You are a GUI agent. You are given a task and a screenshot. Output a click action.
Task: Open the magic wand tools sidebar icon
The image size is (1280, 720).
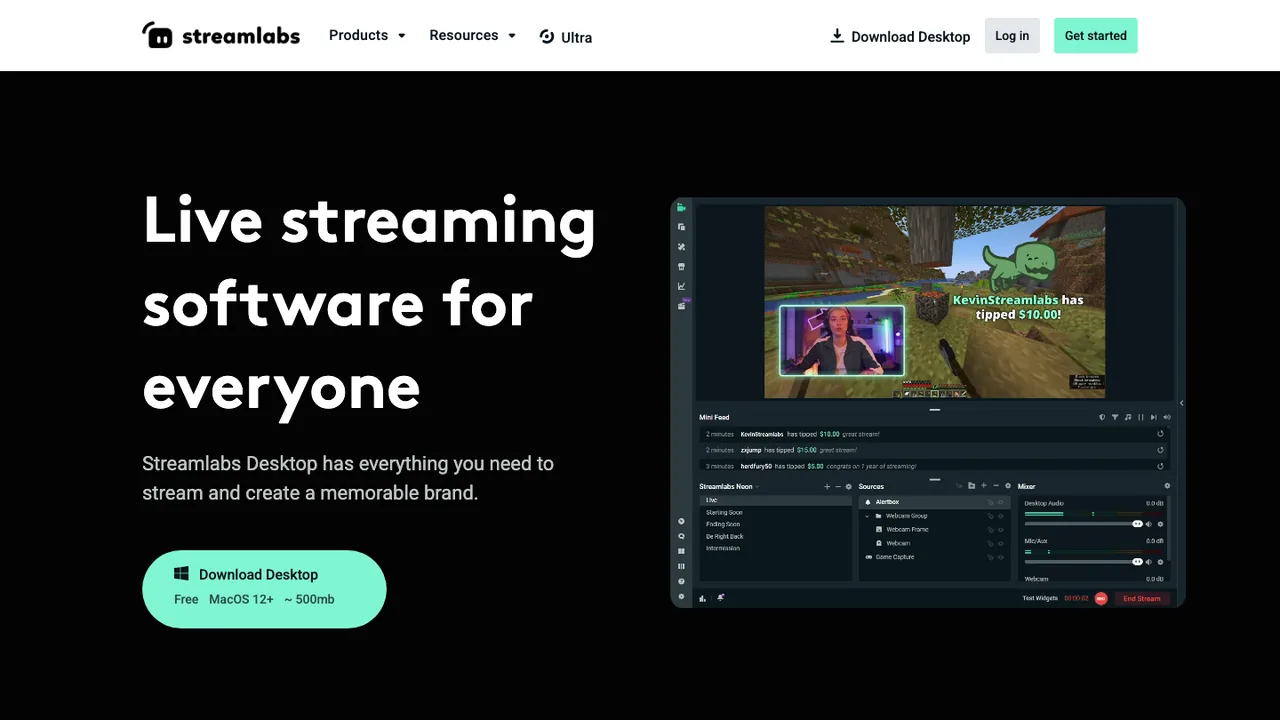pyautogui.click(x=681, y=247)
